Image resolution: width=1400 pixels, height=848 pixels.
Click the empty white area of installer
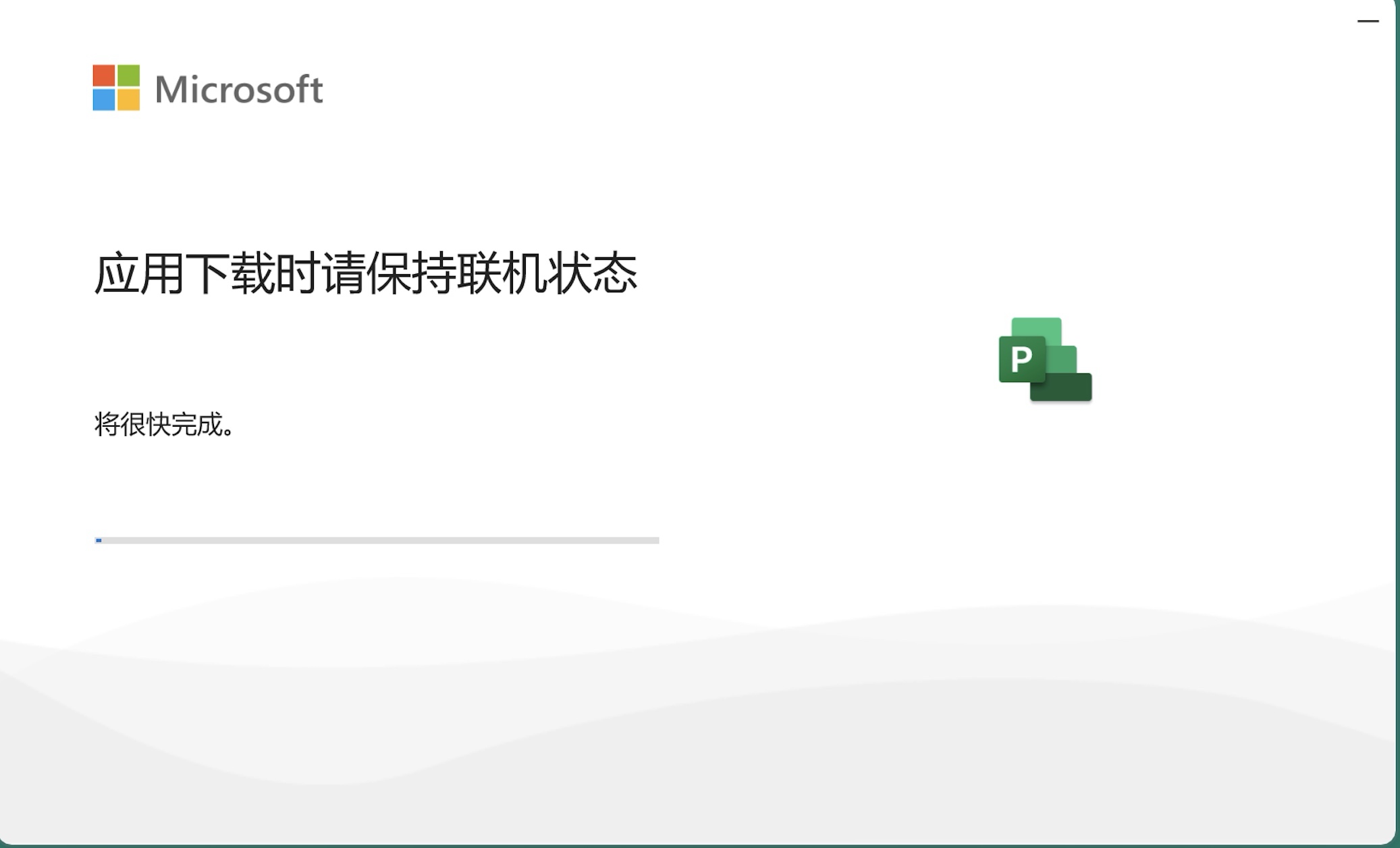tap(810, 169)
